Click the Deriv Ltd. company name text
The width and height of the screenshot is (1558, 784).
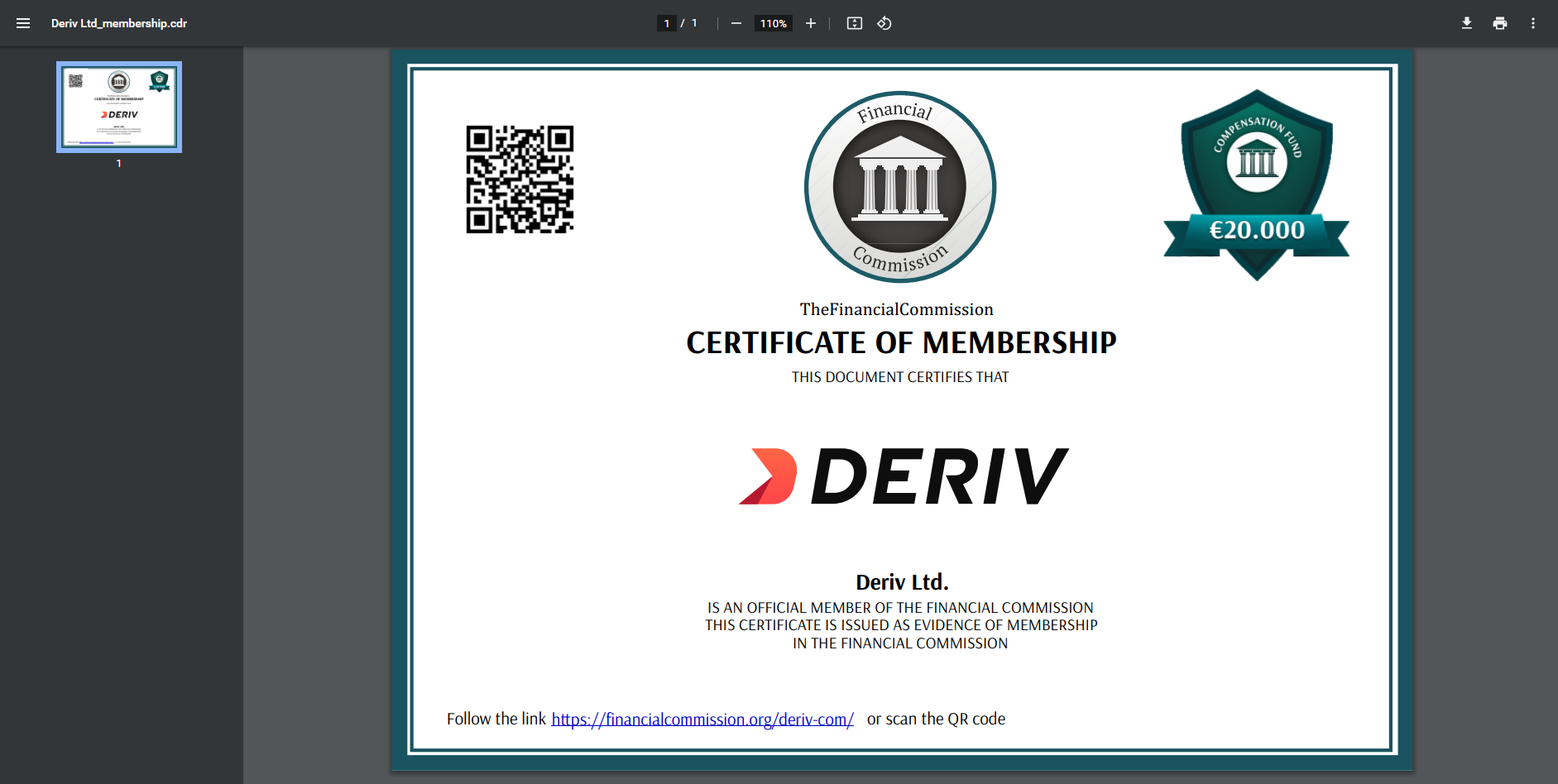(x=902, y=582)
